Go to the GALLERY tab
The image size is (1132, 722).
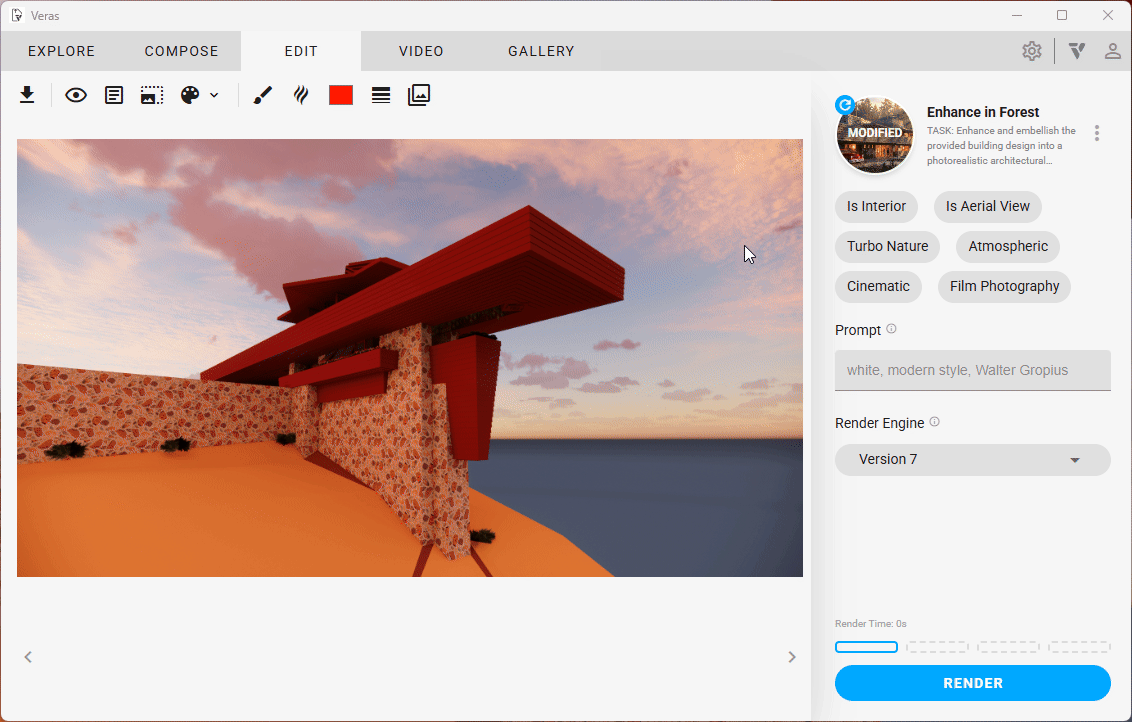(541, 51)
